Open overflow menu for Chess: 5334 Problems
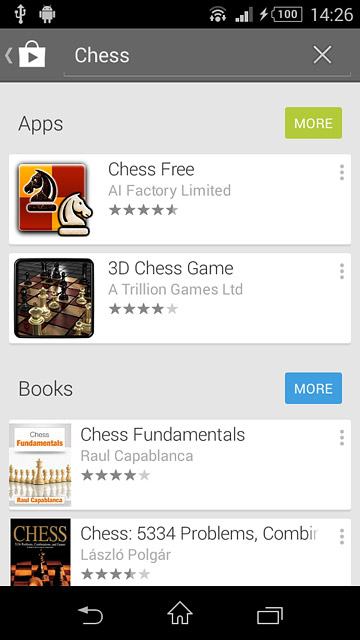Viewport: 360px width, 640px height. (342, 536)
